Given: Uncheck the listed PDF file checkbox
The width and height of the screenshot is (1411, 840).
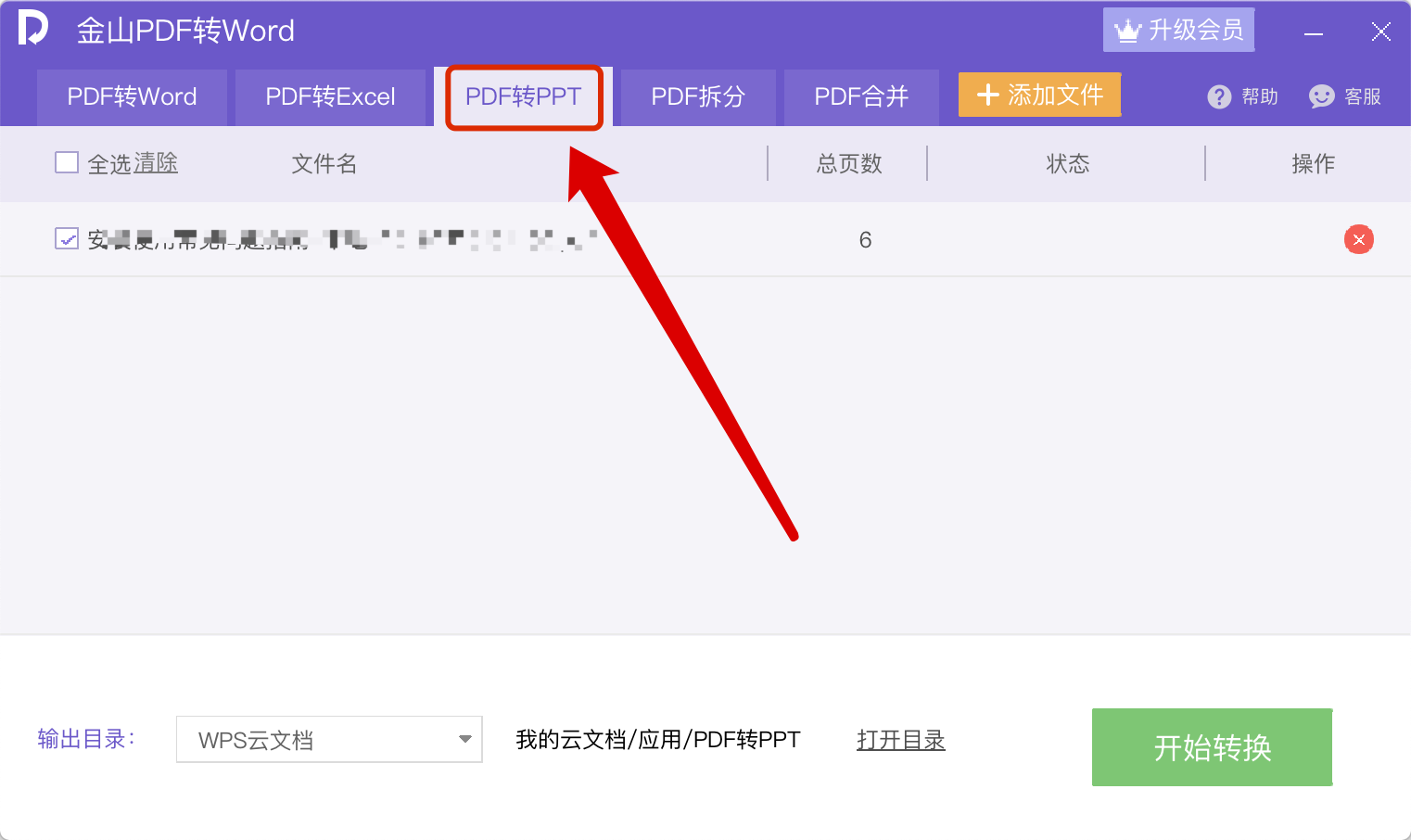Looking at the screenshot, I should point(67,239).
